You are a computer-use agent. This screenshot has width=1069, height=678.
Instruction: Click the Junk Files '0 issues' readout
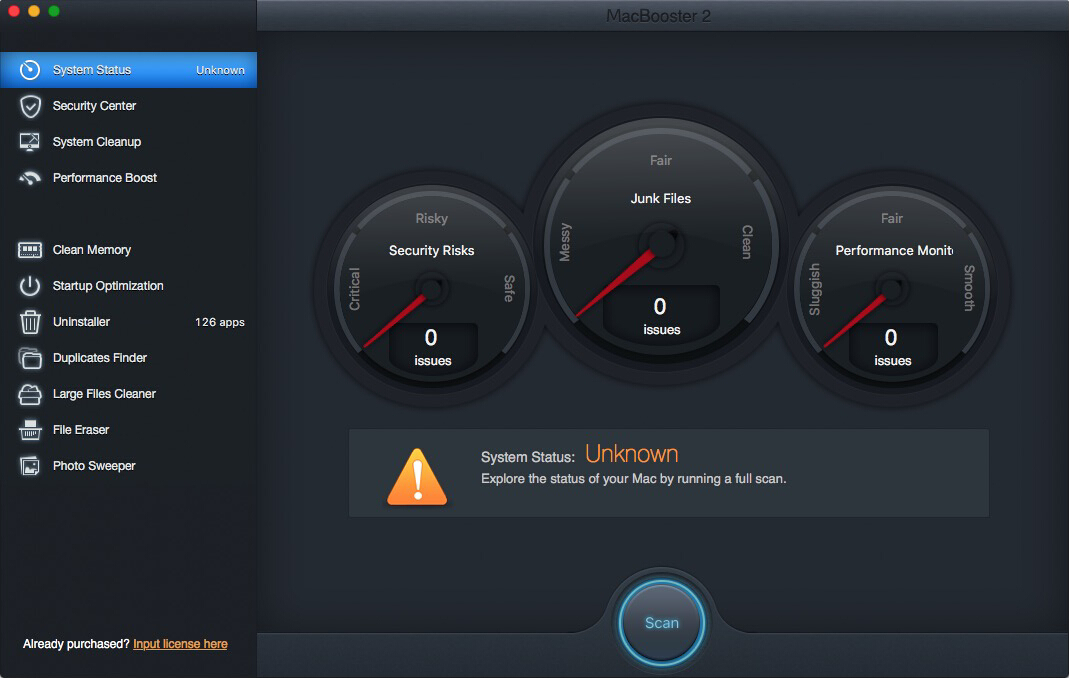(x=661, y=316)
